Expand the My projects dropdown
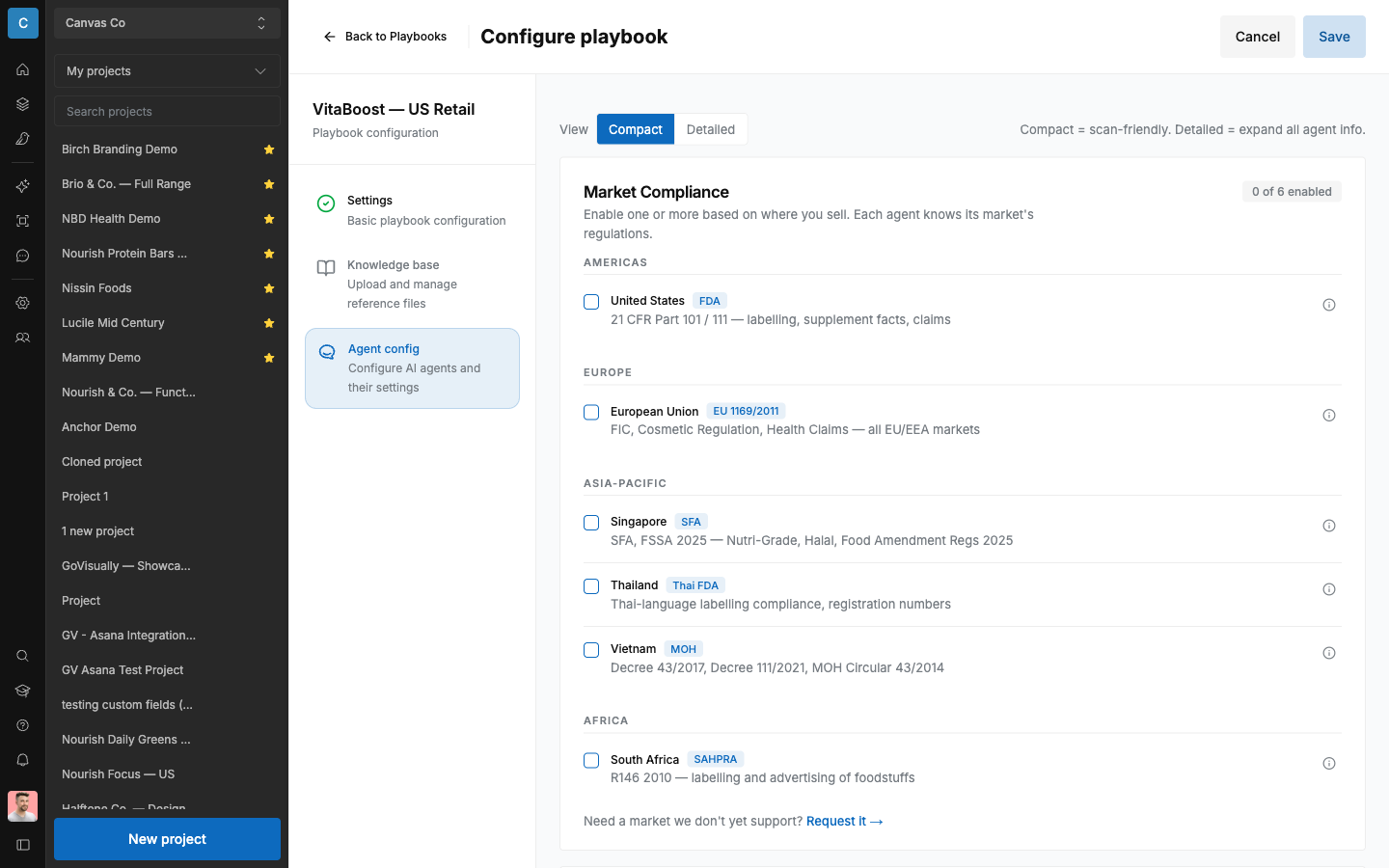The height and width of the screenshot is (868, 1389). click(167, 71)
